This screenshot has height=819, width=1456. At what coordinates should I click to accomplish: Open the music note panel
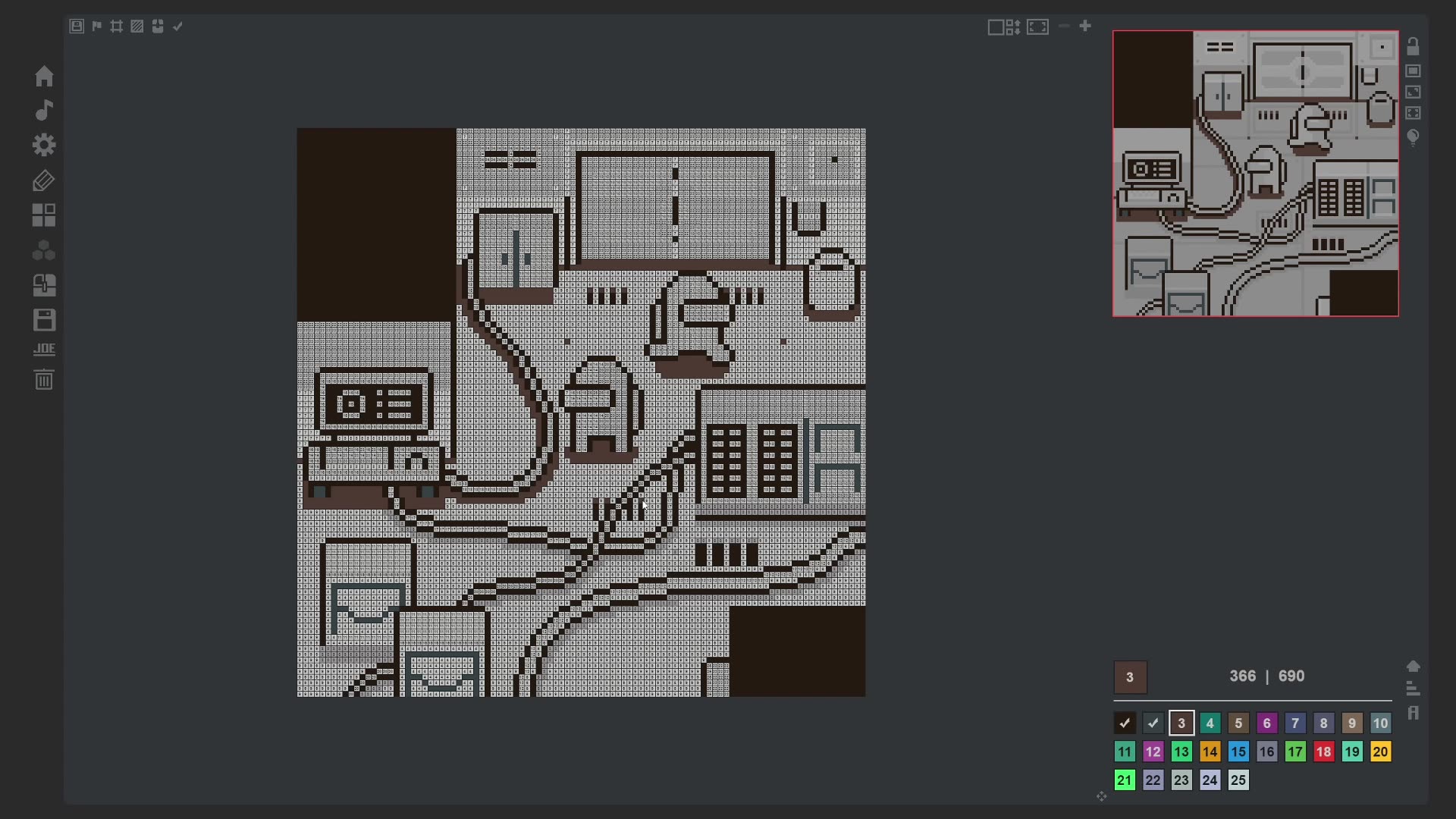pos(44,110)
